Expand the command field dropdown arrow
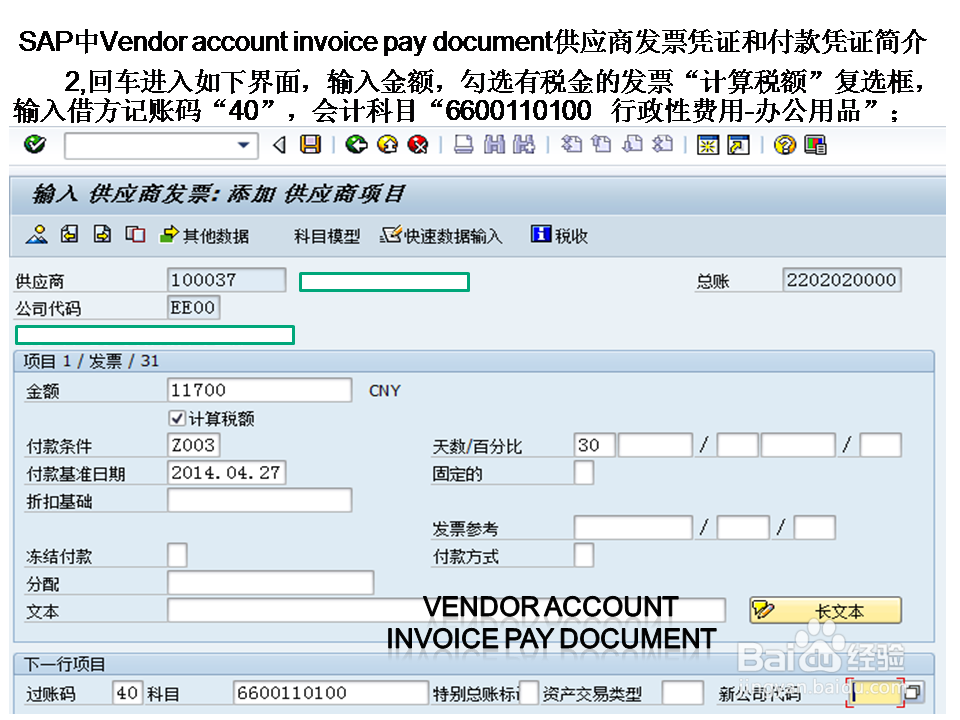Image resolution: width=960 pixels, height=720 pixels. point(243,146)
